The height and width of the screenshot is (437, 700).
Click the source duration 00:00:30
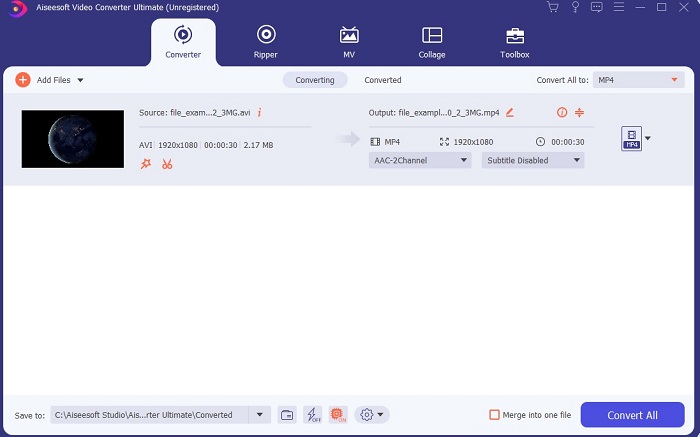click(x=221, y=145)
